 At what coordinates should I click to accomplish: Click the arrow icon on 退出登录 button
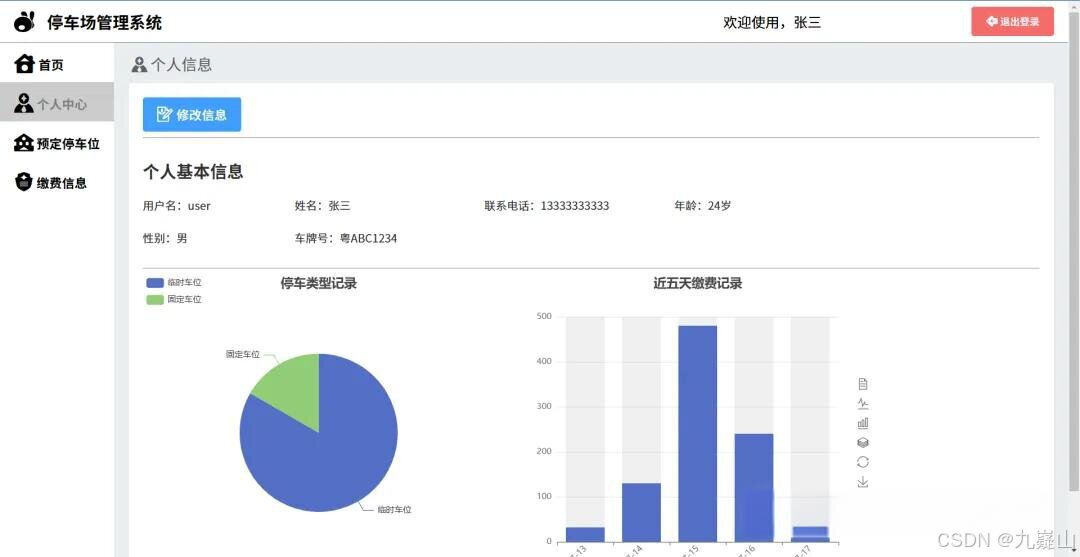pyautogui.click(x=992, y=21)
